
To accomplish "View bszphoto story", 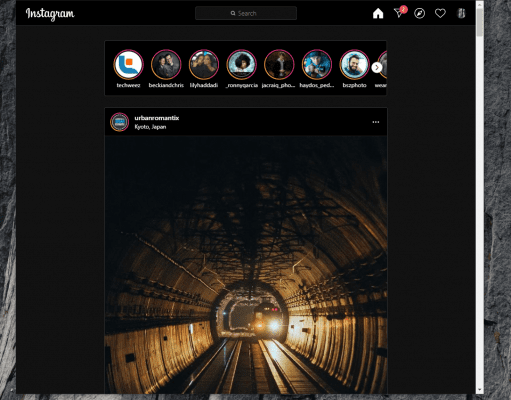I will 354,64.
